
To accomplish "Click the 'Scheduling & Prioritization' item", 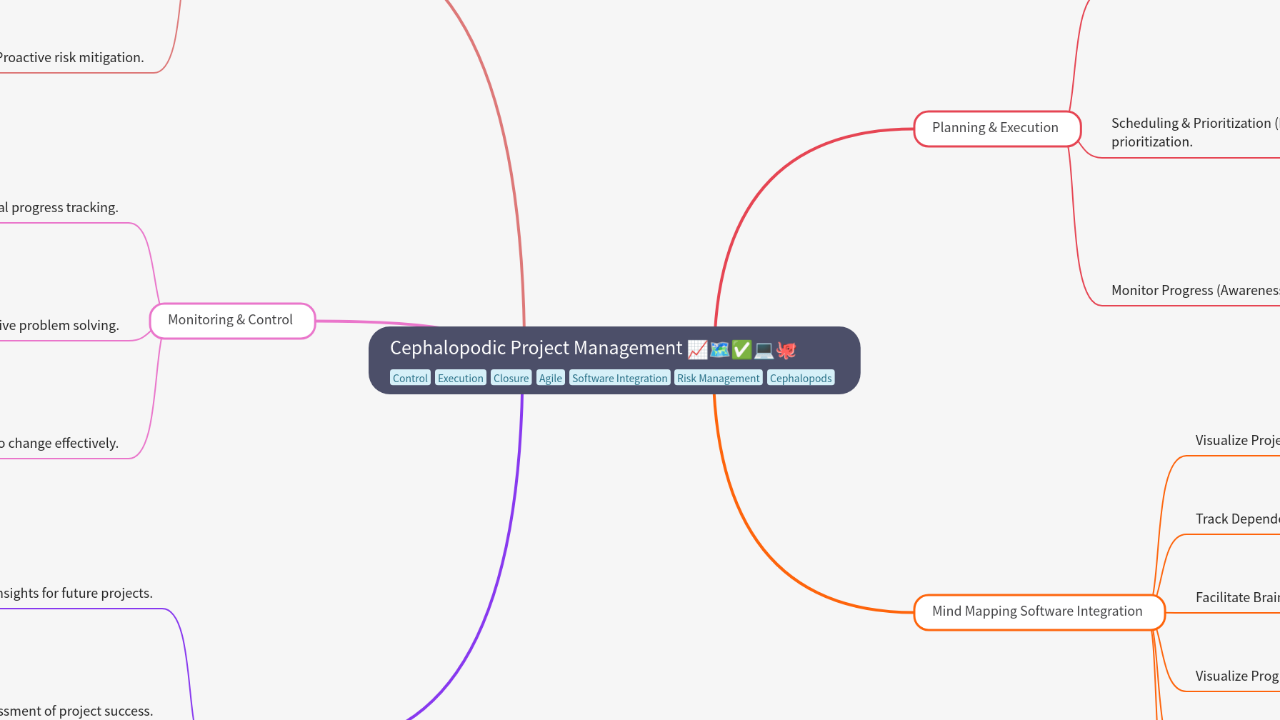I will [1195, 132].
